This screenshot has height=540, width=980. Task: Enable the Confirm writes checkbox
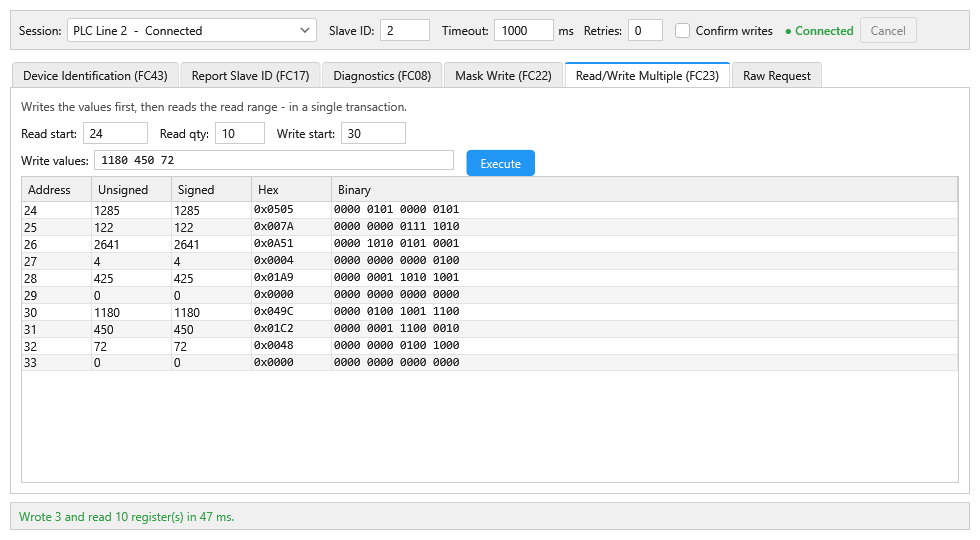(682, 31)
